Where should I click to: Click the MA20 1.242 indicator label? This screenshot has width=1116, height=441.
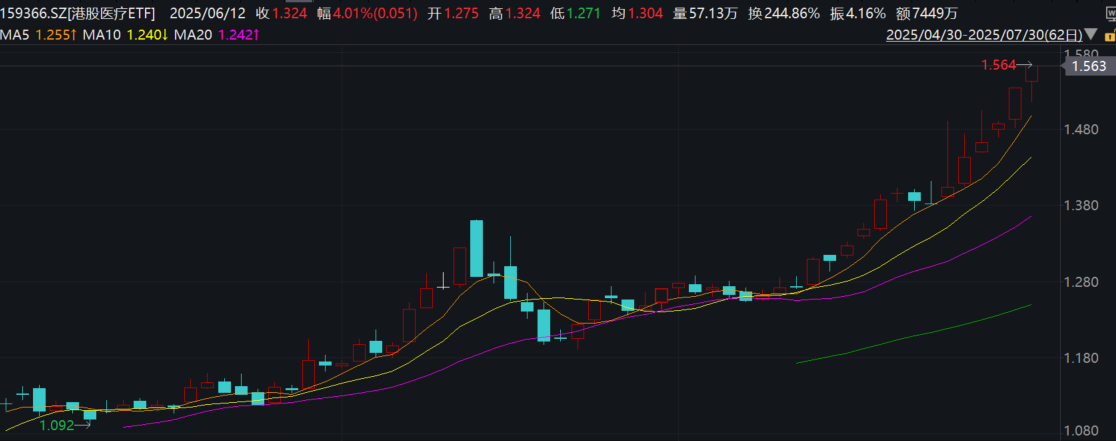216,34
